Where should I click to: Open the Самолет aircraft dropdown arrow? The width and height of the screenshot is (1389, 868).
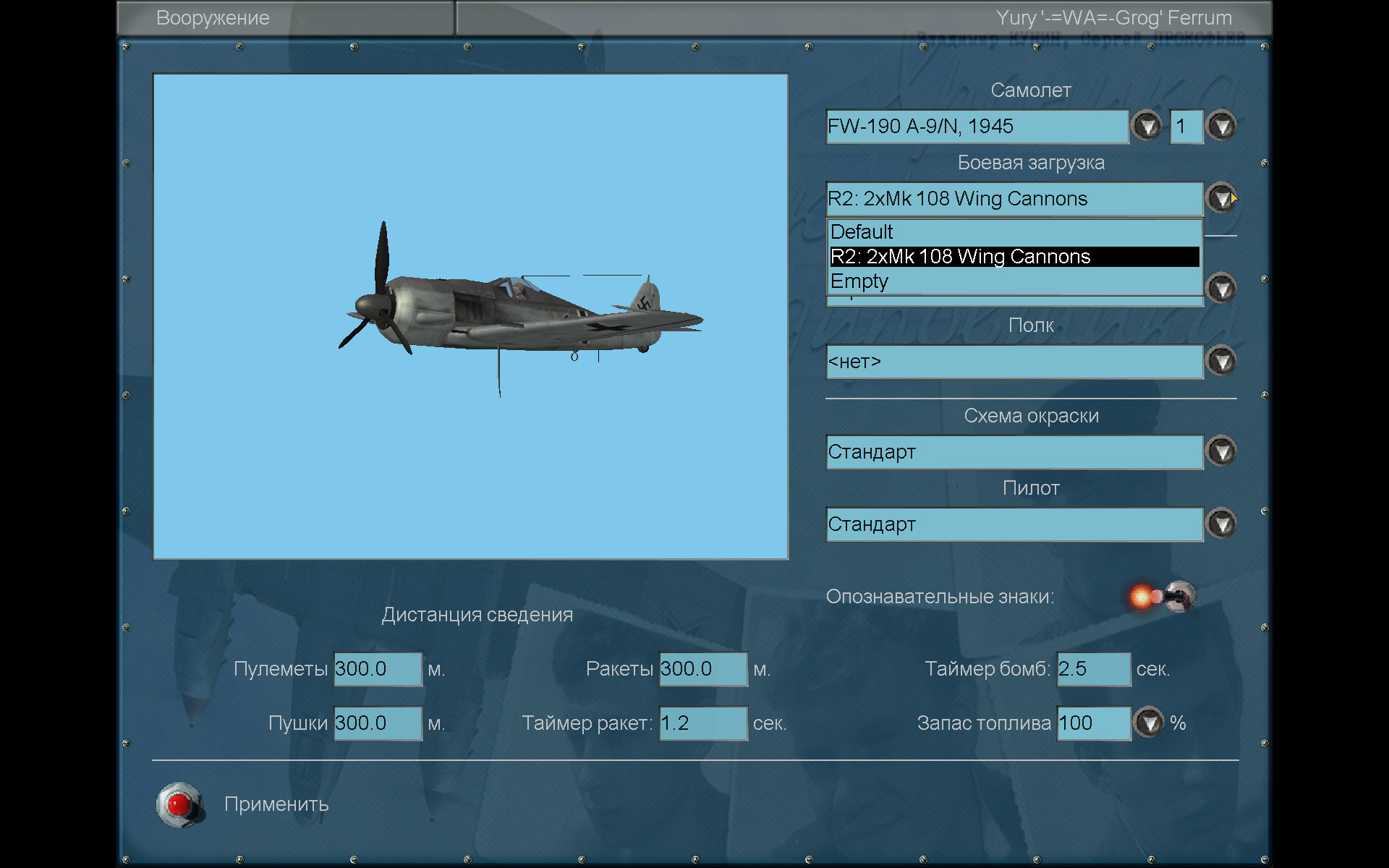1147,127
